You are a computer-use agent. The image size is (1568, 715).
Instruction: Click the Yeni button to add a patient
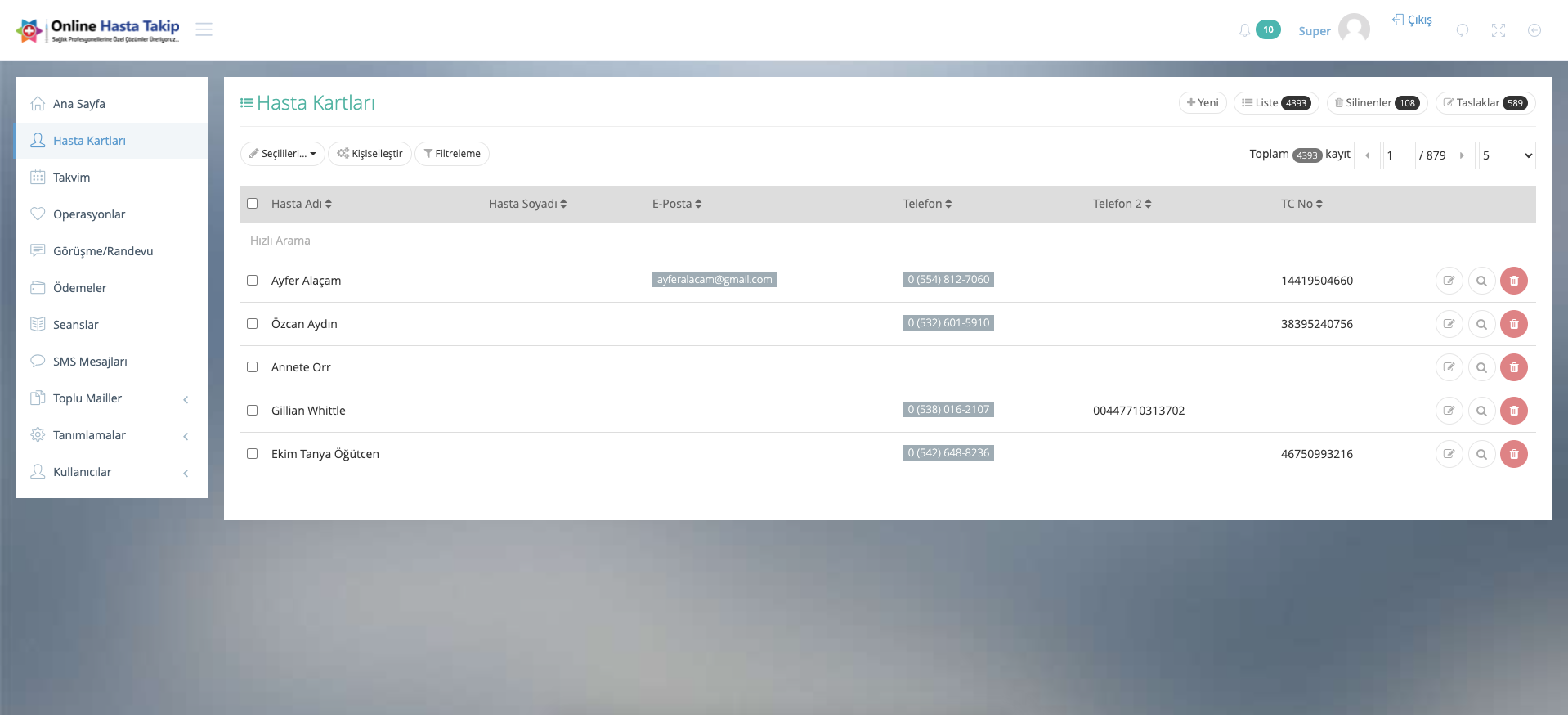(x=1202, y=103)
